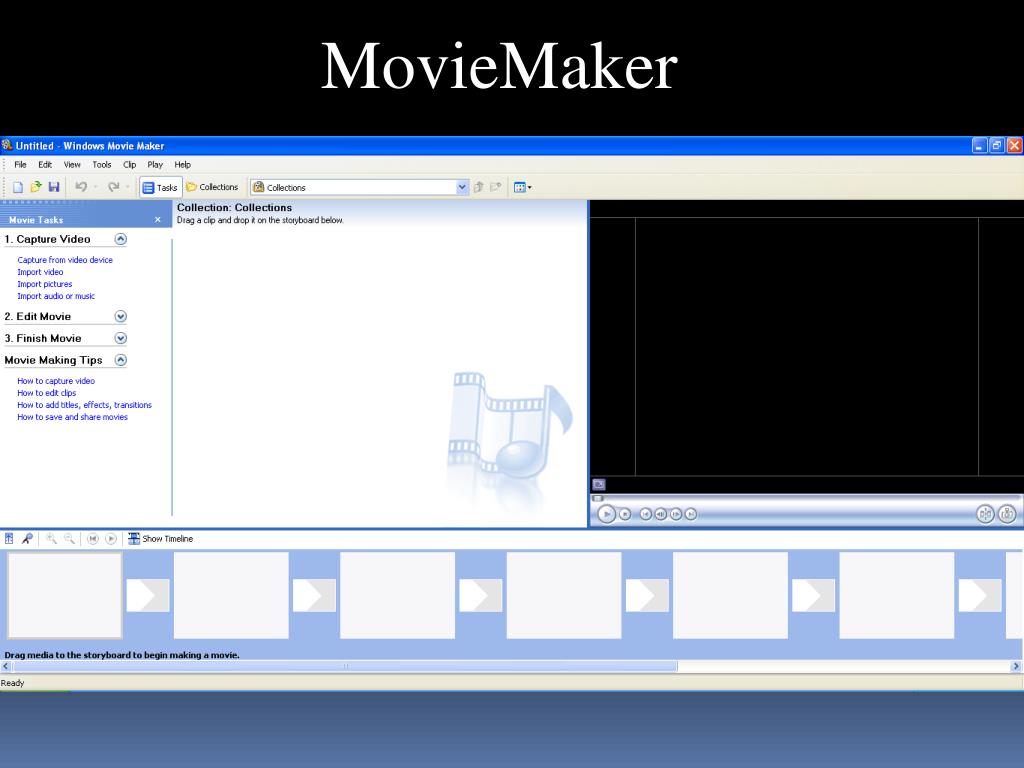Click Import audio or music link

[56, 296]
